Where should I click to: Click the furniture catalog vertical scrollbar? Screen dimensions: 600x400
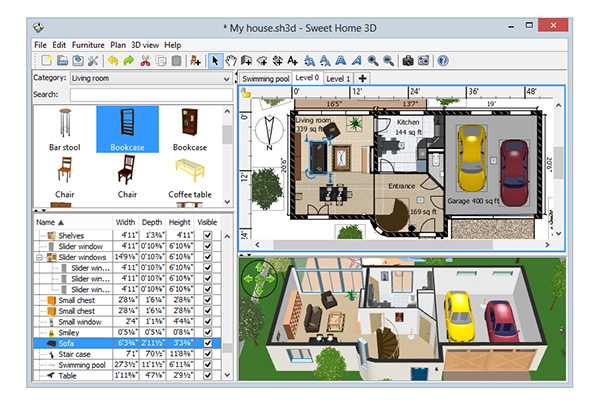[x=227, y=150]
